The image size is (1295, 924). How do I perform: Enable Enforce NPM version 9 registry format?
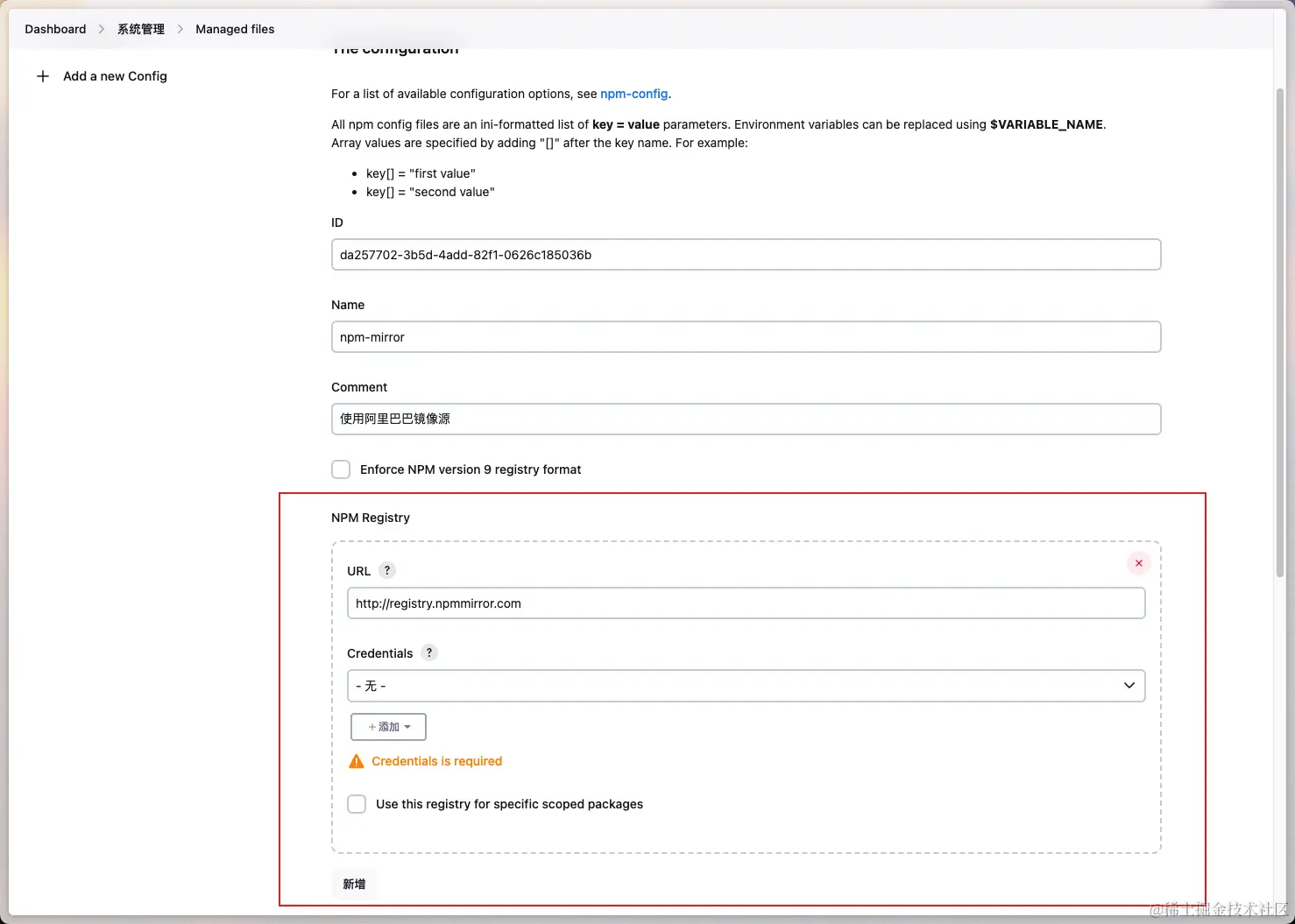[x=341, y=469]
